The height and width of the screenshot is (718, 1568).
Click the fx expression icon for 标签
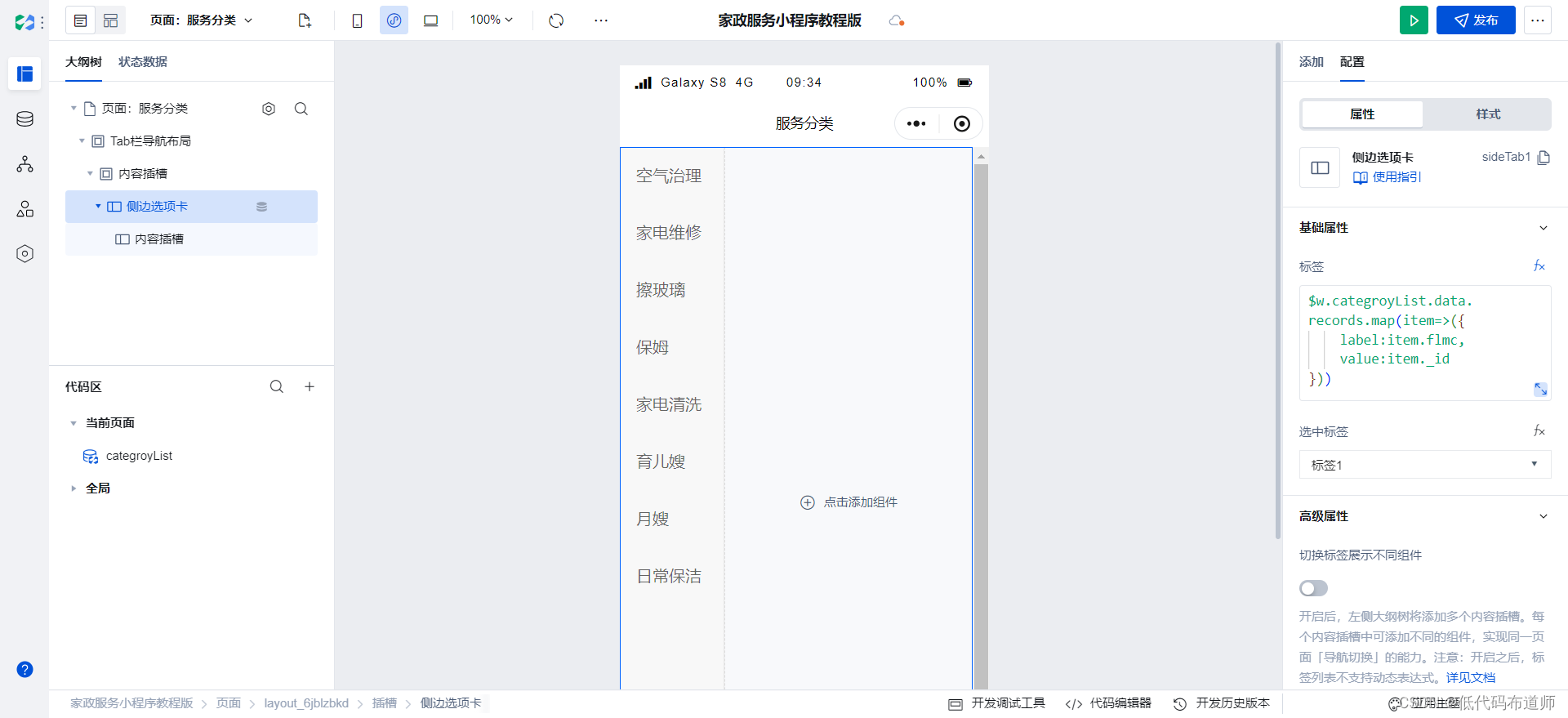[x=1539, y=266]
